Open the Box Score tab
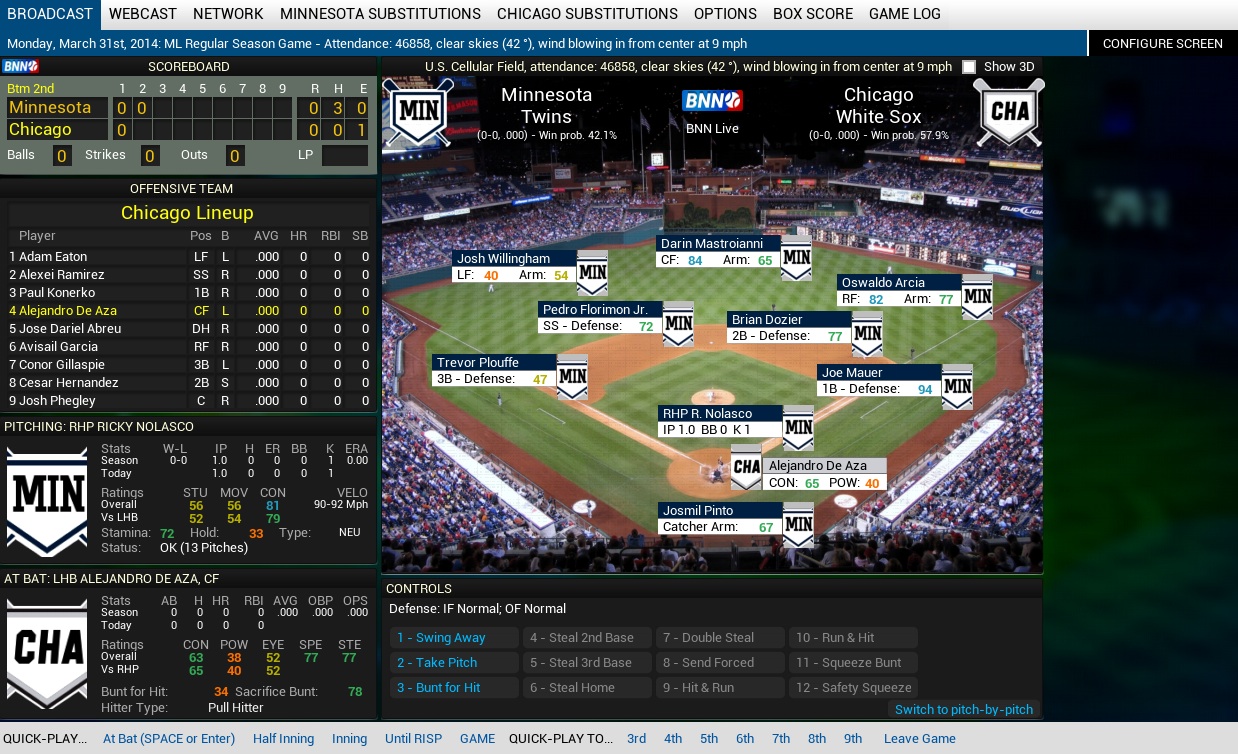 [x=813, y=14]
